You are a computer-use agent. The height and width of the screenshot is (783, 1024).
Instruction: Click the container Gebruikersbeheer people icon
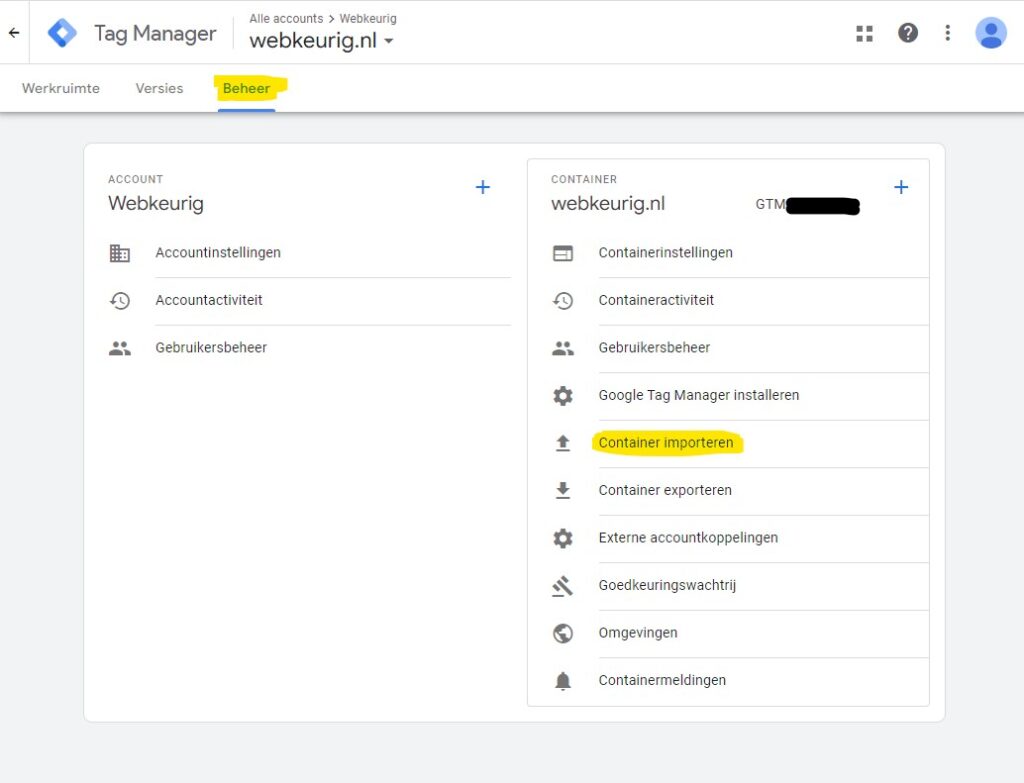[x=563, y=348]
